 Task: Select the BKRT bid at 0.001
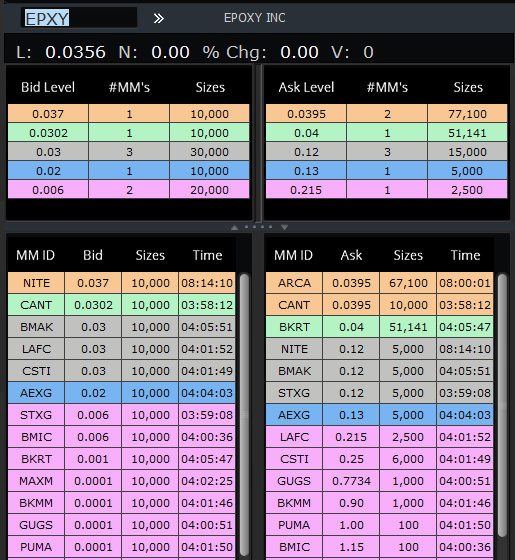(122, 459)
